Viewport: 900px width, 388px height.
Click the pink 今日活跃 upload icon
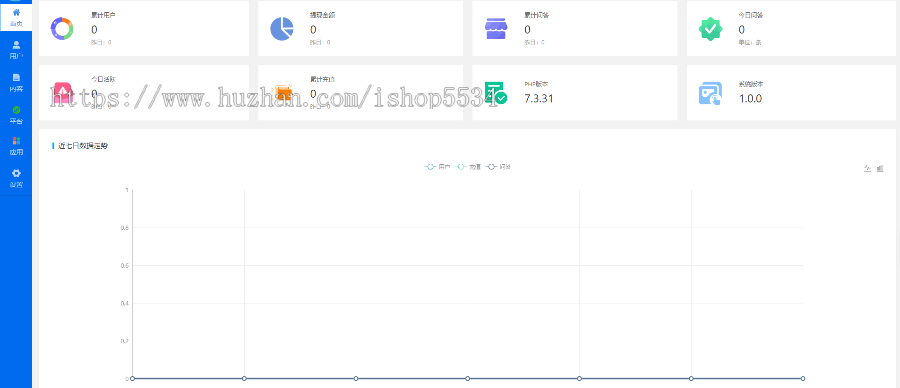point(63,93)
